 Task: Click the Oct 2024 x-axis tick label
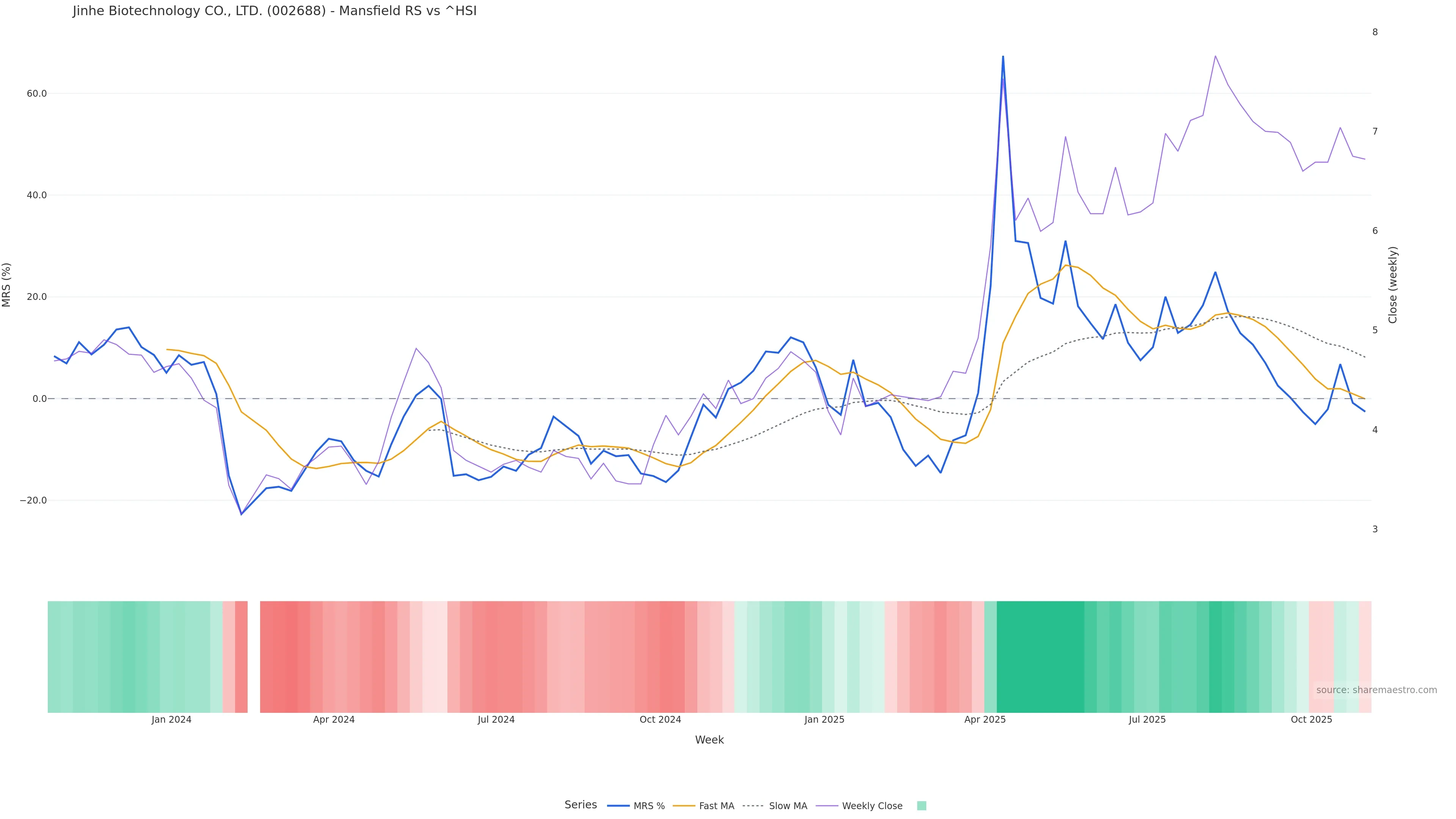coord(660,720)
